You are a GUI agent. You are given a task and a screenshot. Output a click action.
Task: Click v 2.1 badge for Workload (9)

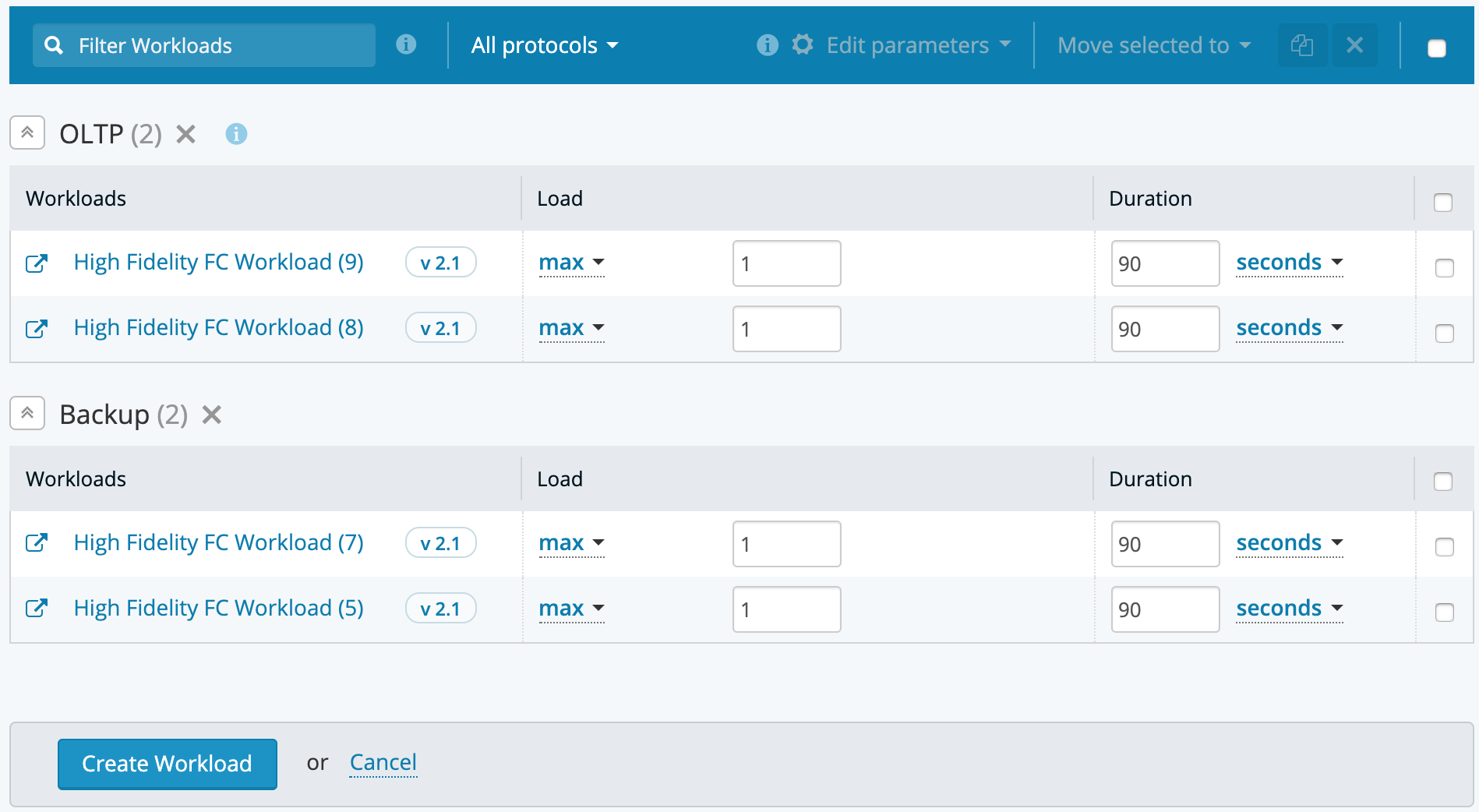pos(440,263)
